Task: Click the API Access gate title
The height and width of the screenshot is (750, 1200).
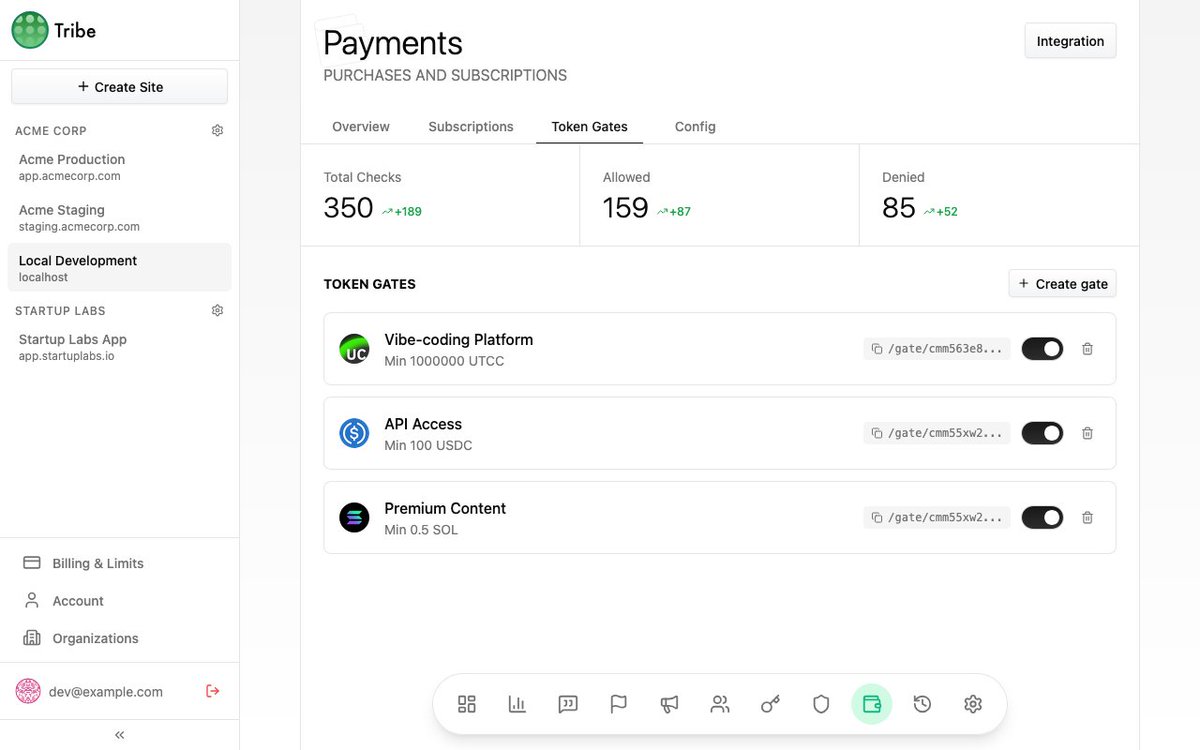Action: (423, 424)
